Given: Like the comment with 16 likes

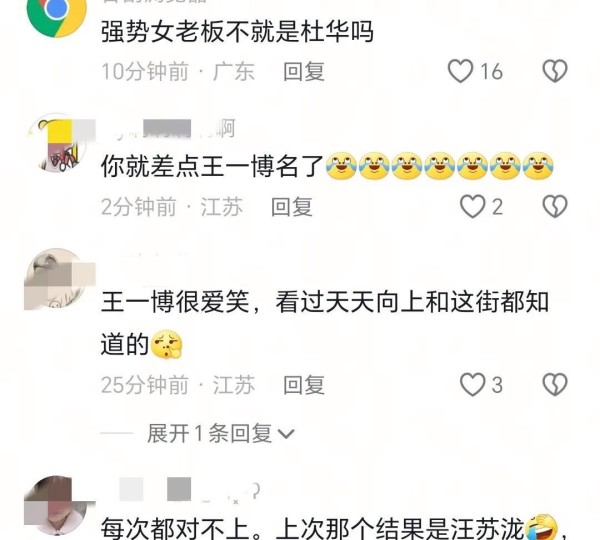Looking at the screenshot, I should (x=460, y=71).
